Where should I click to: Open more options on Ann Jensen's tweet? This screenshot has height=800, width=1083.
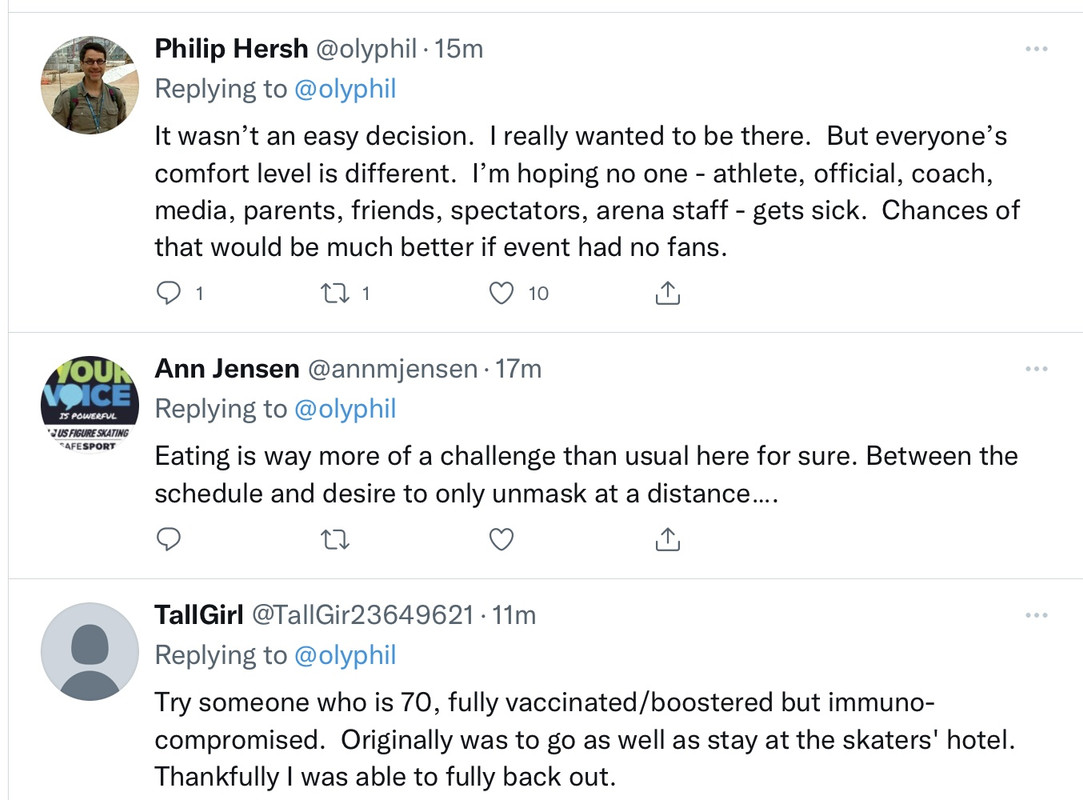pyautogui.click(x=1036, y=369)
